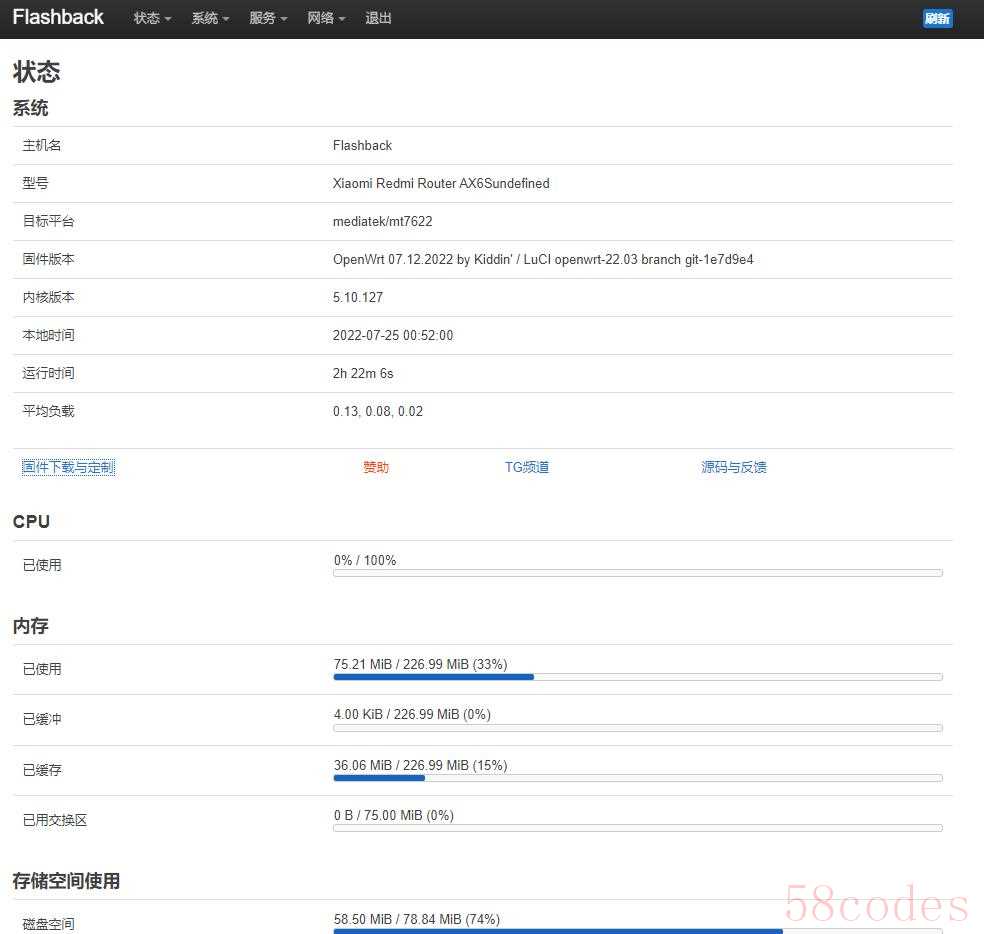Expand the 系统 navigation menu
The height and width of the screenshot is (934, 984).
click(x=210, y=18)
